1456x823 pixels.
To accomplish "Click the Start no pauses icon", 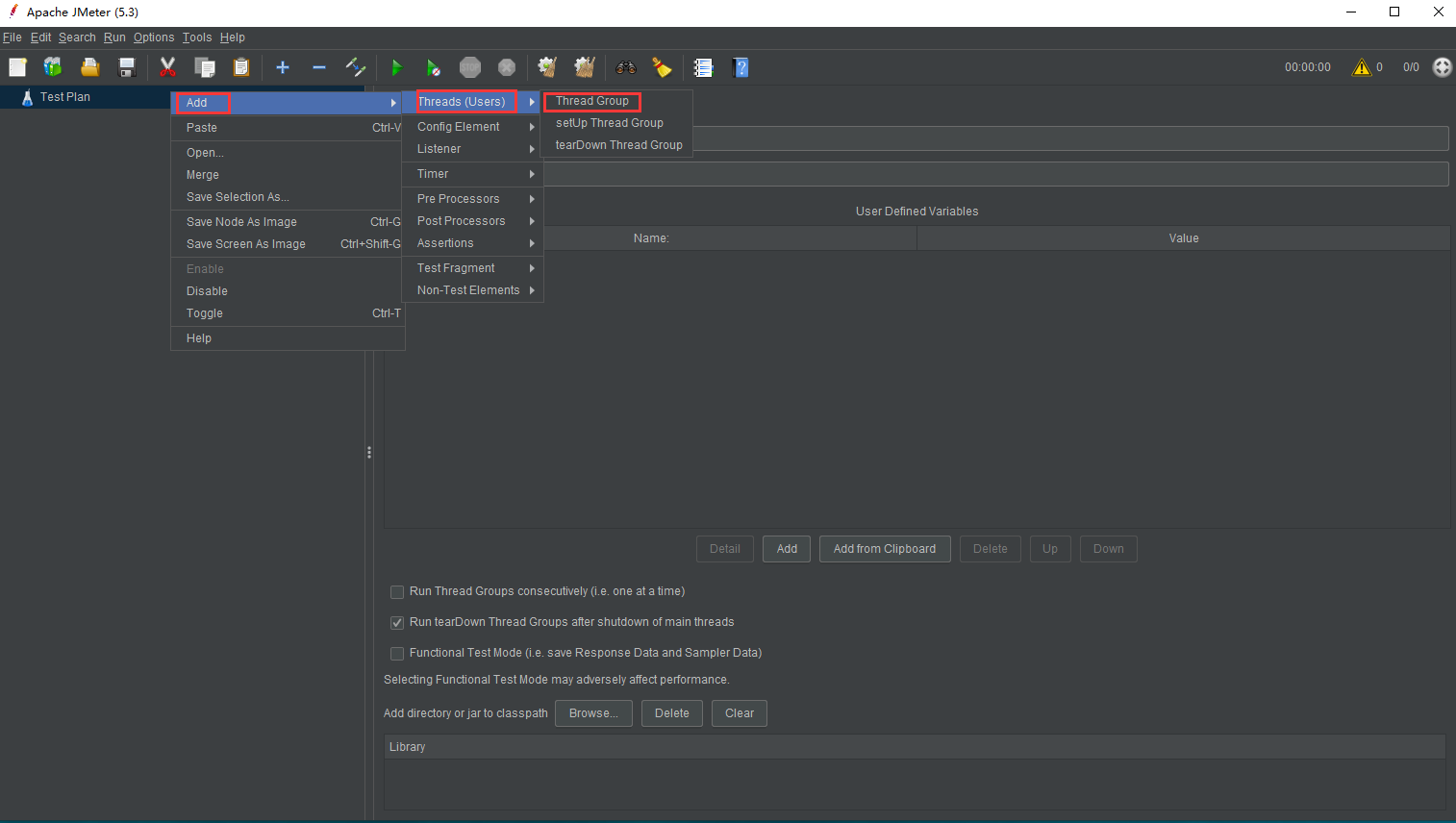I will 433,67.
